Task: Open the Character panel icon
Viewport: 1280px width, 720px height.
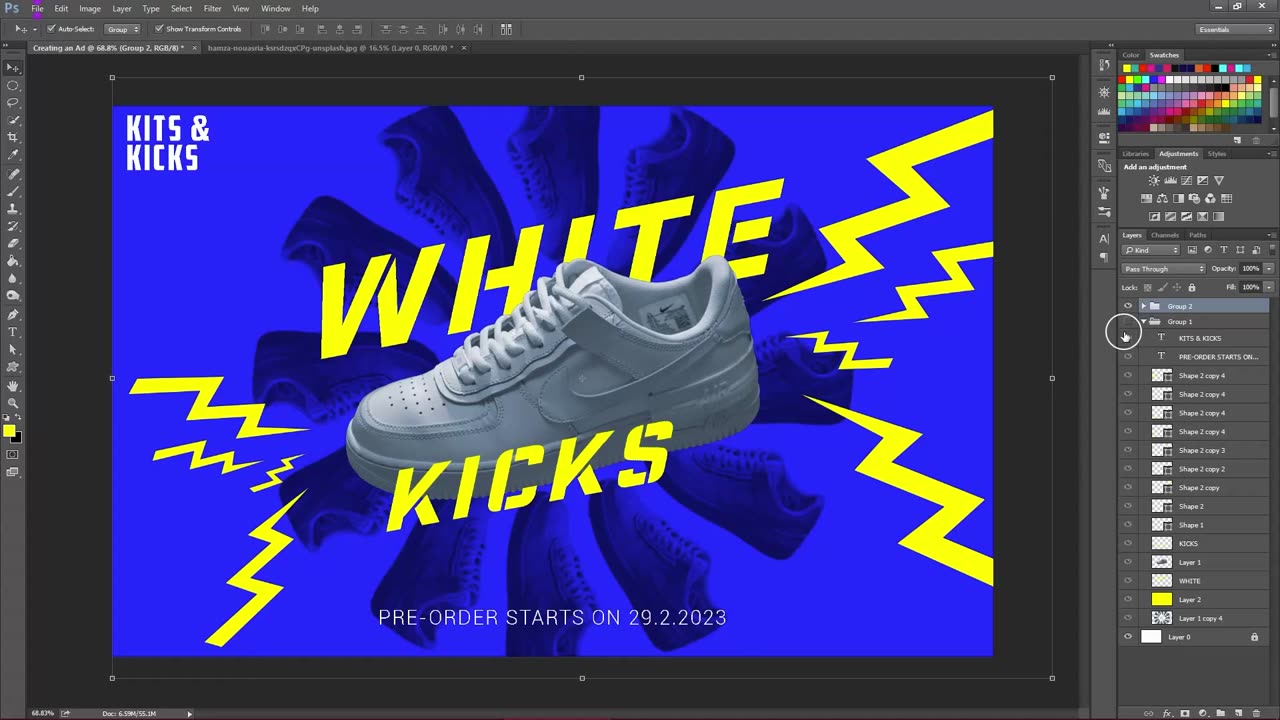Action: [1104, 239]
